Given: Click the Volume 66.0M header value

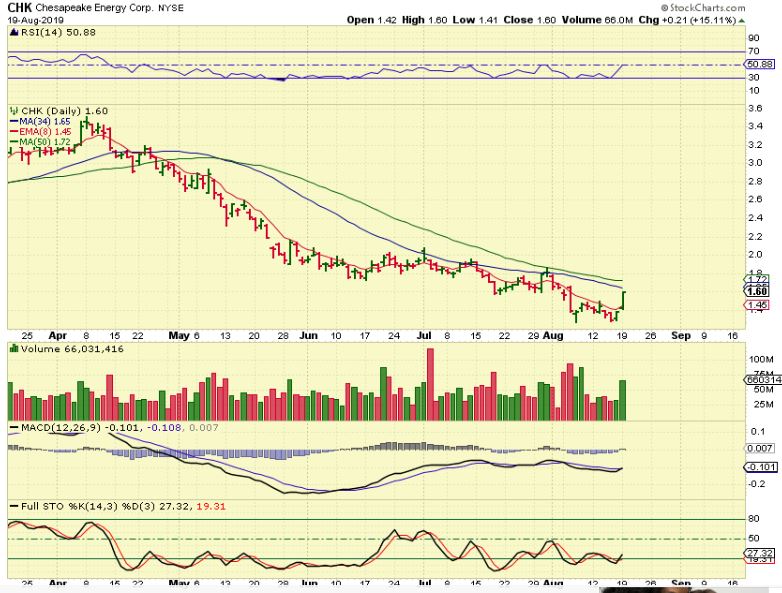Looking at the screenshot, I should tap(597, 20).
